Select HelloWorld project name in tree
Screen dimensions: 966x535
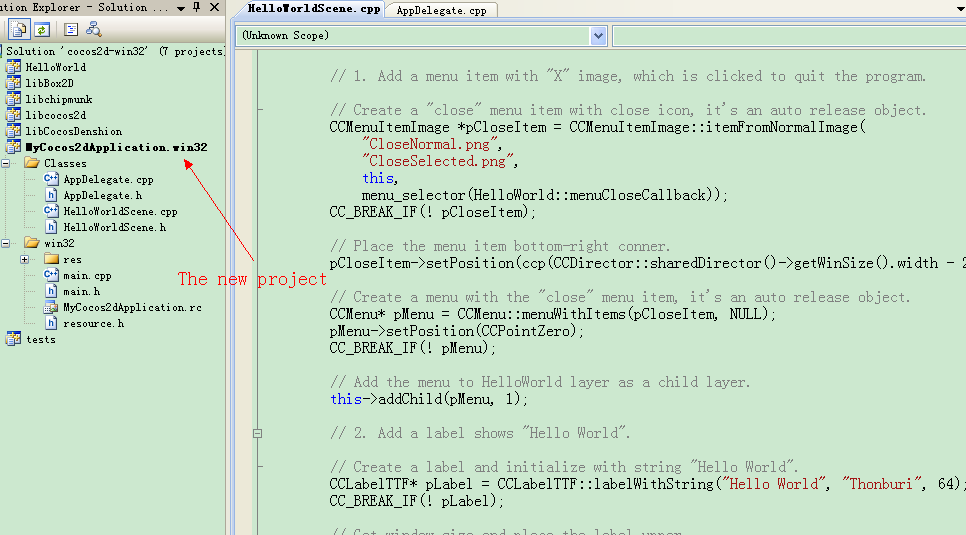(55, 67)
